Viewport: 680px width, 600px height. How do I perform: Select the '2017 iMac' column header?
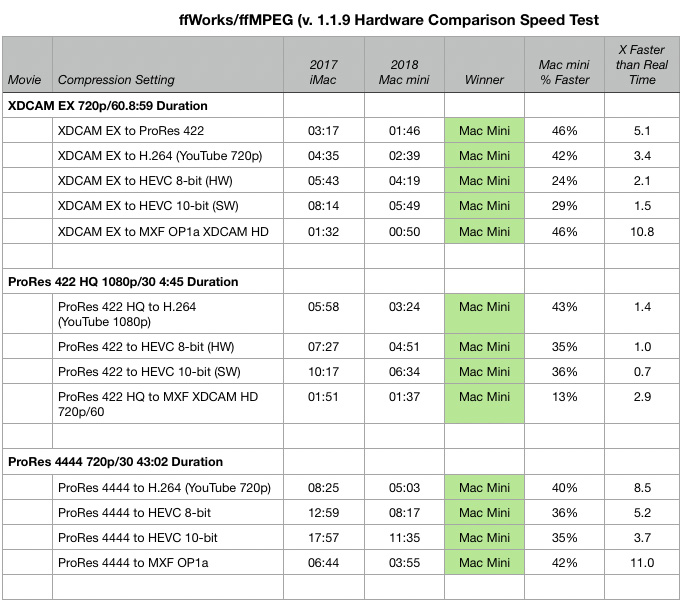point(324,64)
